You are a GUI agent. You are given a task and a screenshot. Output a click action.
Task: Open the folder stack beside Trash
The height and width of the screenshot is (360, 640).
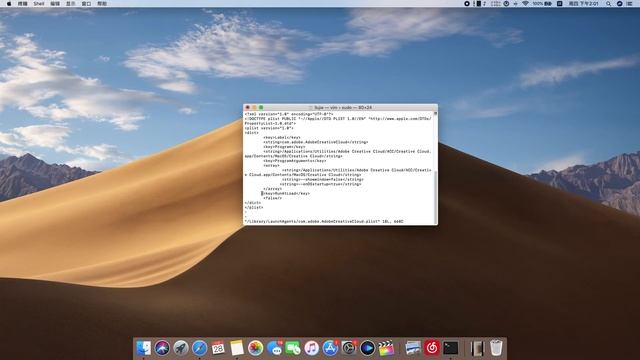pos(477,348)
